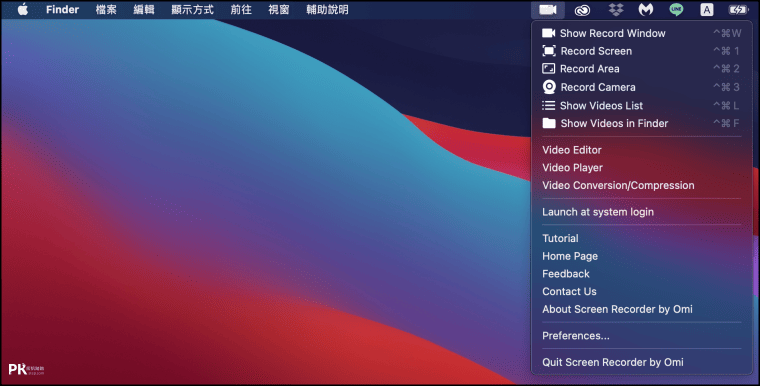Open the LINE menu bar icon
The height and width of the screenshot is (386, 760).
click(x=676, y=10)
